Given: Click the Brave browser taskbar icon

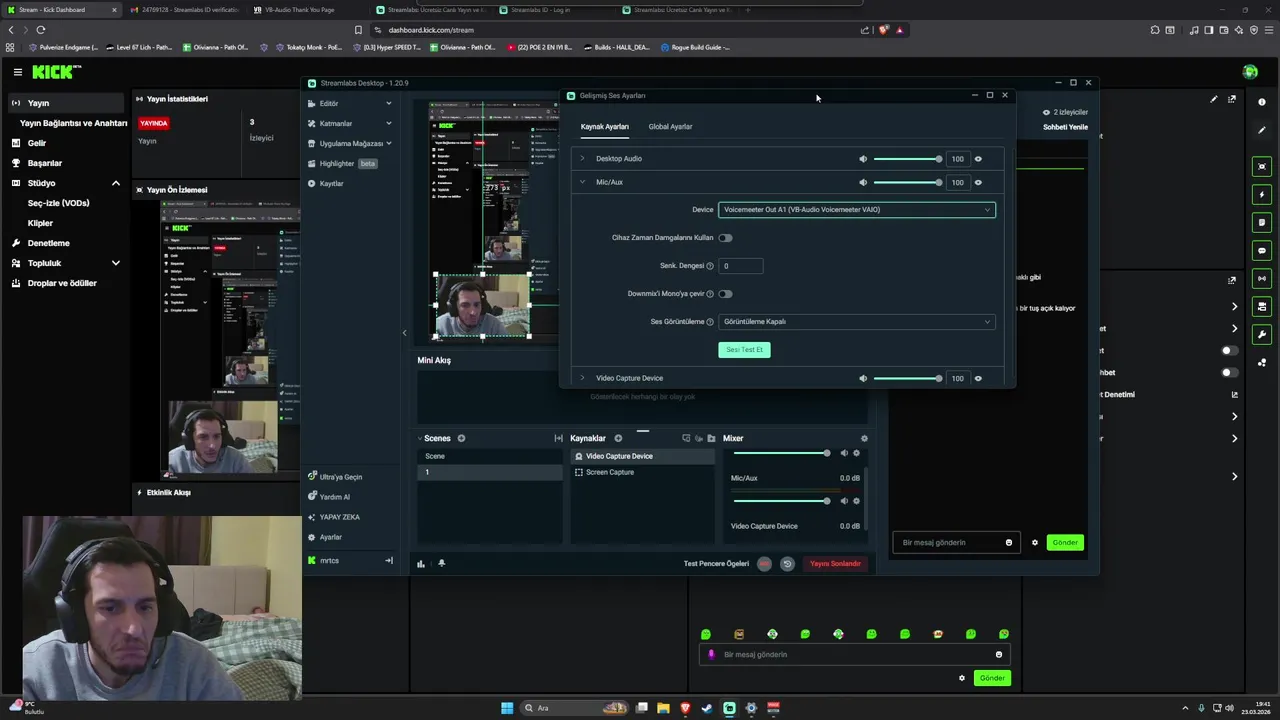Looking at the screenshot, I should point(685,708).
